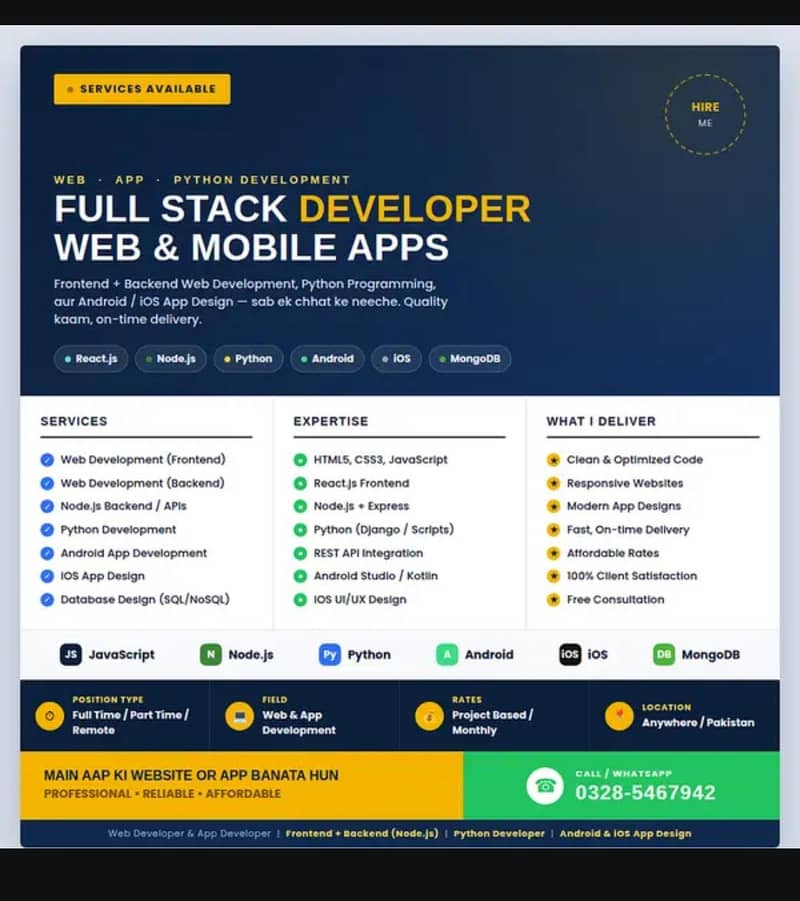Select the Android tag pill
The image size is (800, 901).
coord(327,359)
